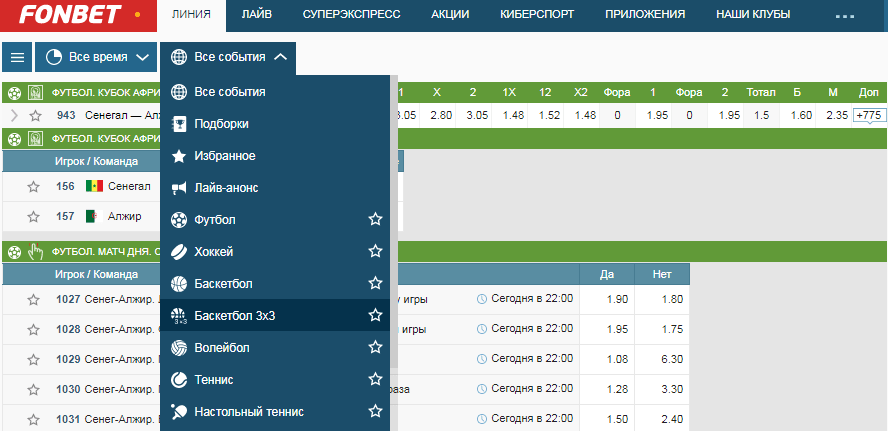Open the НАШИ КЛУБЫ tab

753,15
